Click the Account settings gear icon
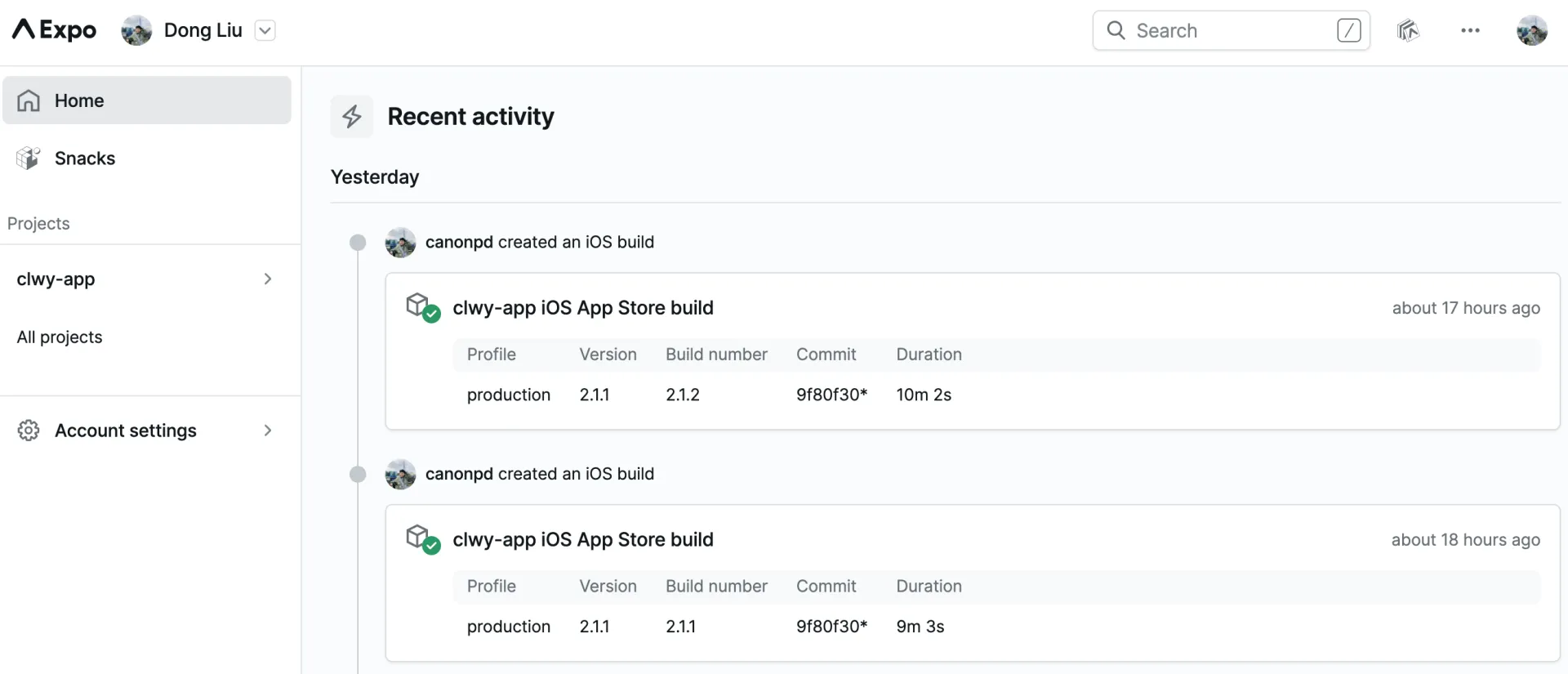The height and width of the screenshot is (674, 1568). [x=29, y=431]
